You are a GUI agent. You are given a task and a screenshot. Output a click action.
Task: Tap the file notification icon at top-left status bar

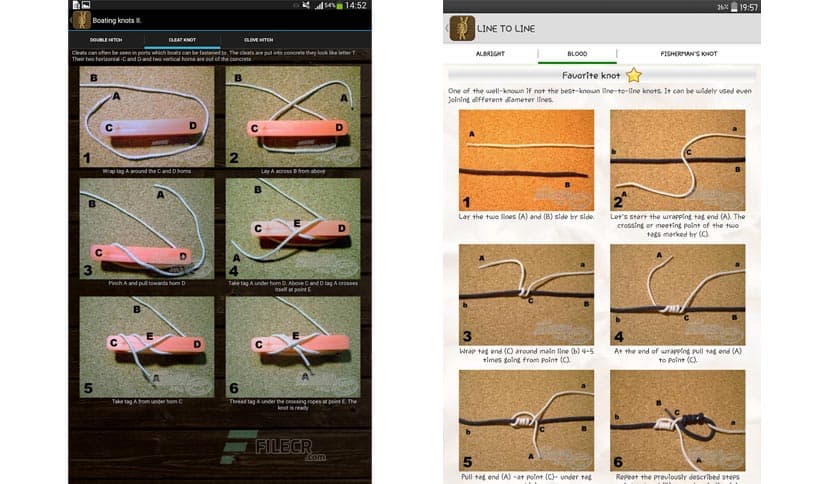click(x=76, y=5)
